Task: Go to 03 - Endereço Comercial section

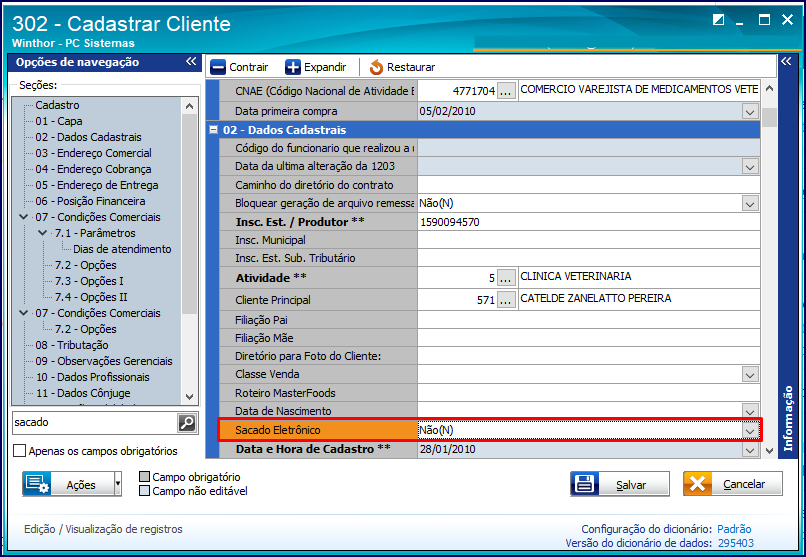Action: pyautogui.click(x=93, y=153)
